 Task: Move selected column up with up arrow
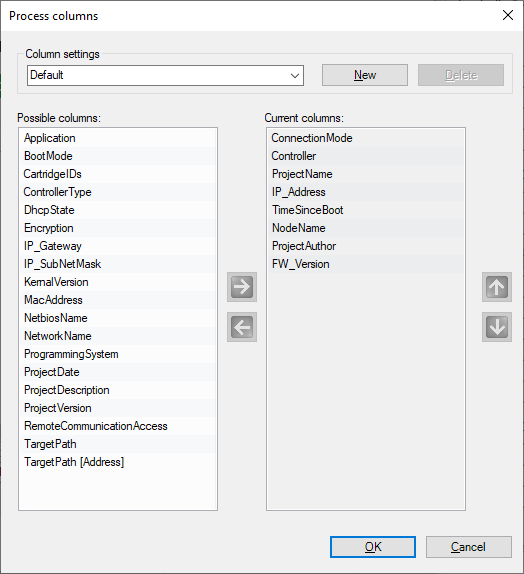(x=497, y=287)
